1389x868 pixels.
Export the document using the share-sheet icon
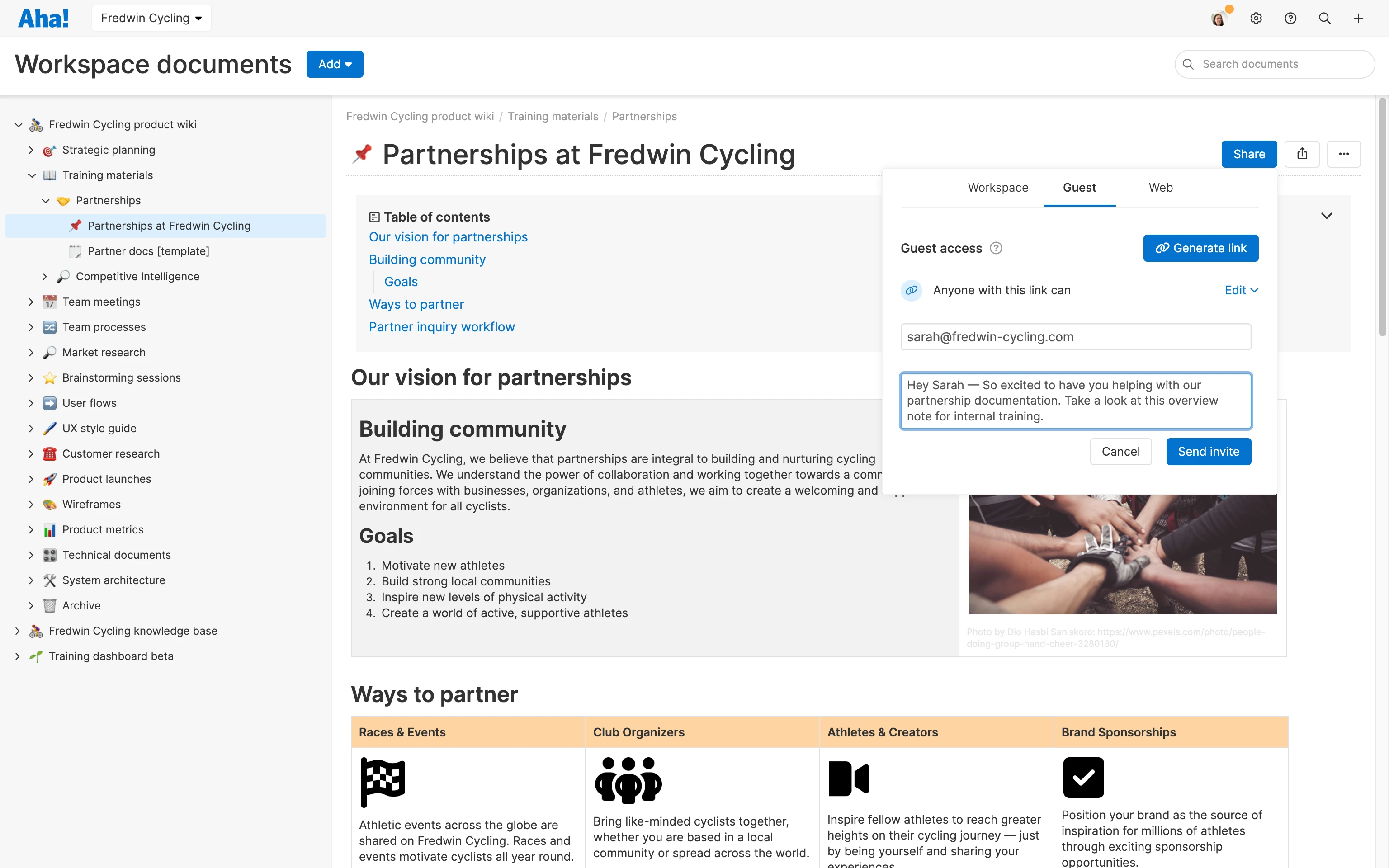1302,154
